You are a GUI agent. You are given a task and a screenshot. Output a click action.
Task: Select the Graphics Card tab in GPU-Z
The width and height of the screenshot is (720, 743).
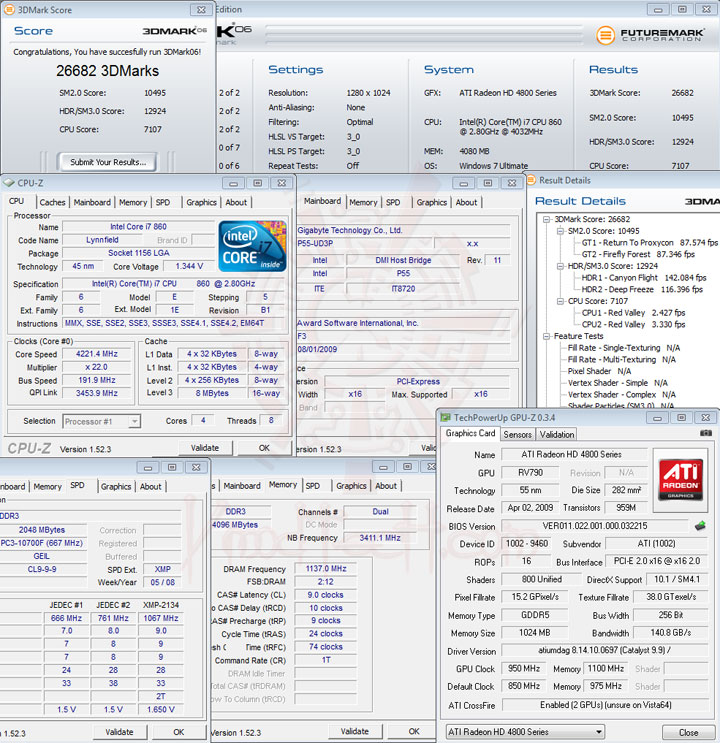pyautogui.click(x=470, y=433)
